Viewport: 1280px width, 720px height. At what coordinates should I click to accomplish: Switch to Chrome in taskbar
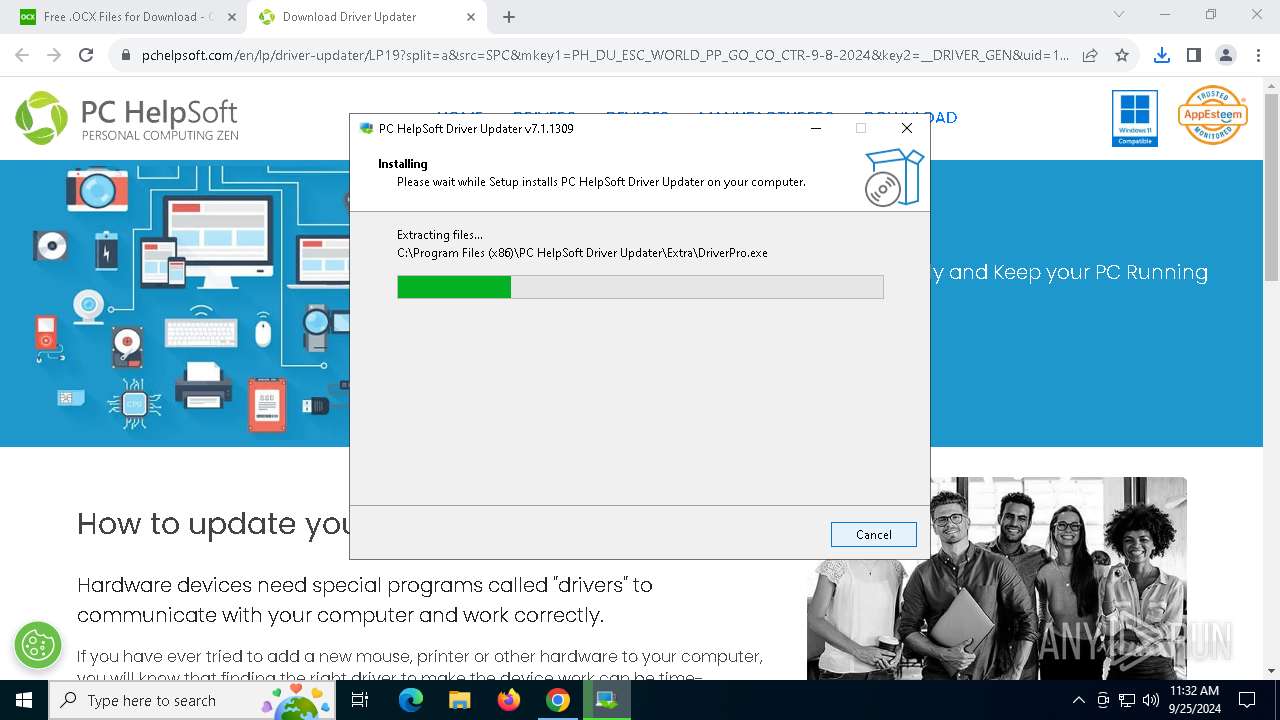(x=557, y=700)
